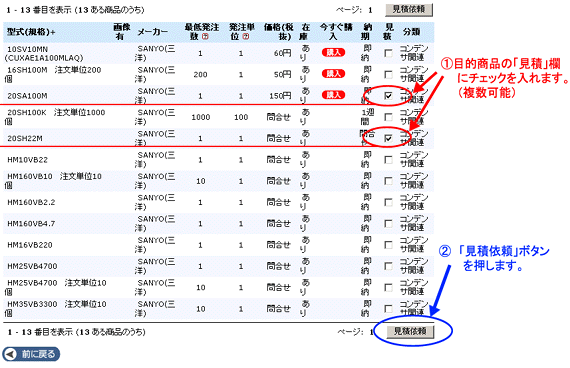Uncheck the 見積 box for 20SA100M
570x368 pixels.
[388, 96]
